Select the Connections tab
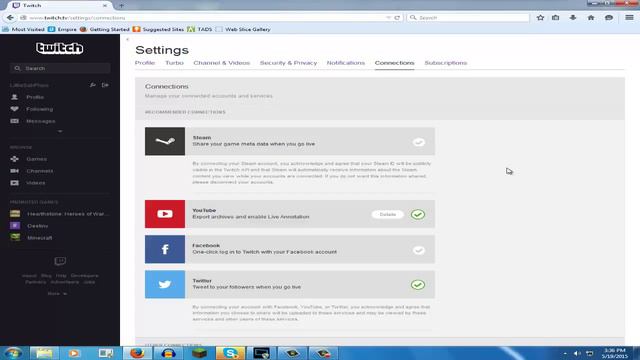This screenshot has height=360, width=640. (394, 63)
